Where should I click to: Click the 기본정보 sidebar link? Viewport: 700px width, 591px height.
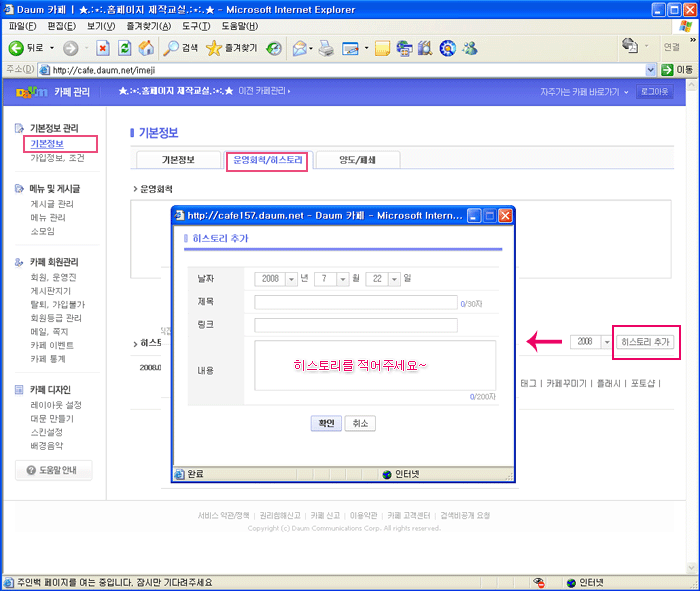tap(47, 144)
